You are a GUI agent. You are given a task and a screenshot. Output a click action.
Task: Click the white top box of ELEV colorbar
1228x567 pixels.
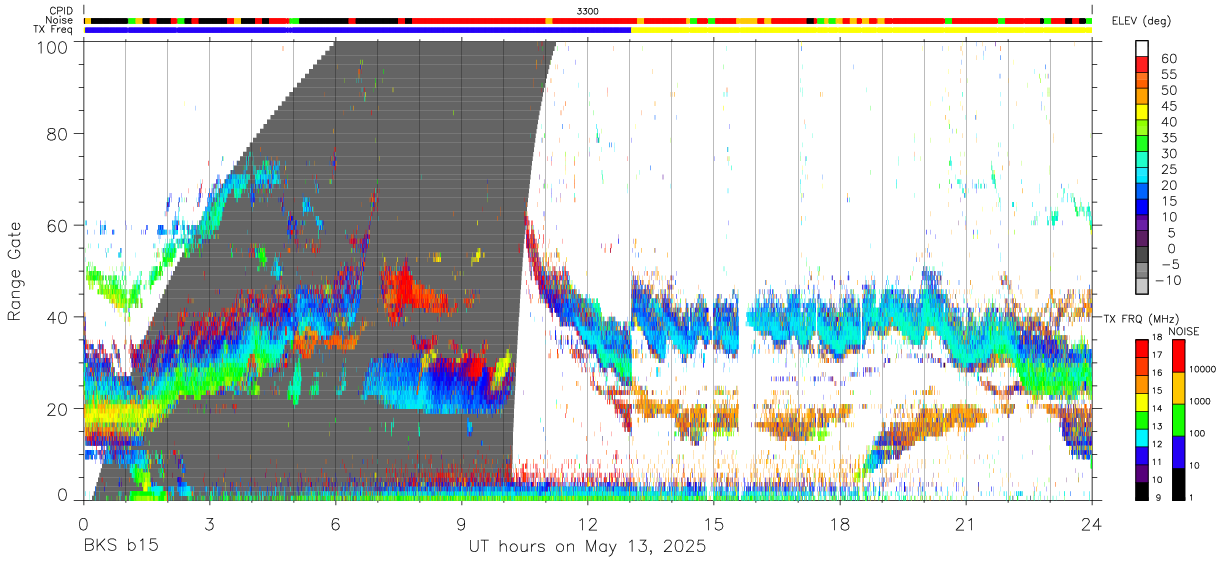(1143, 48)
